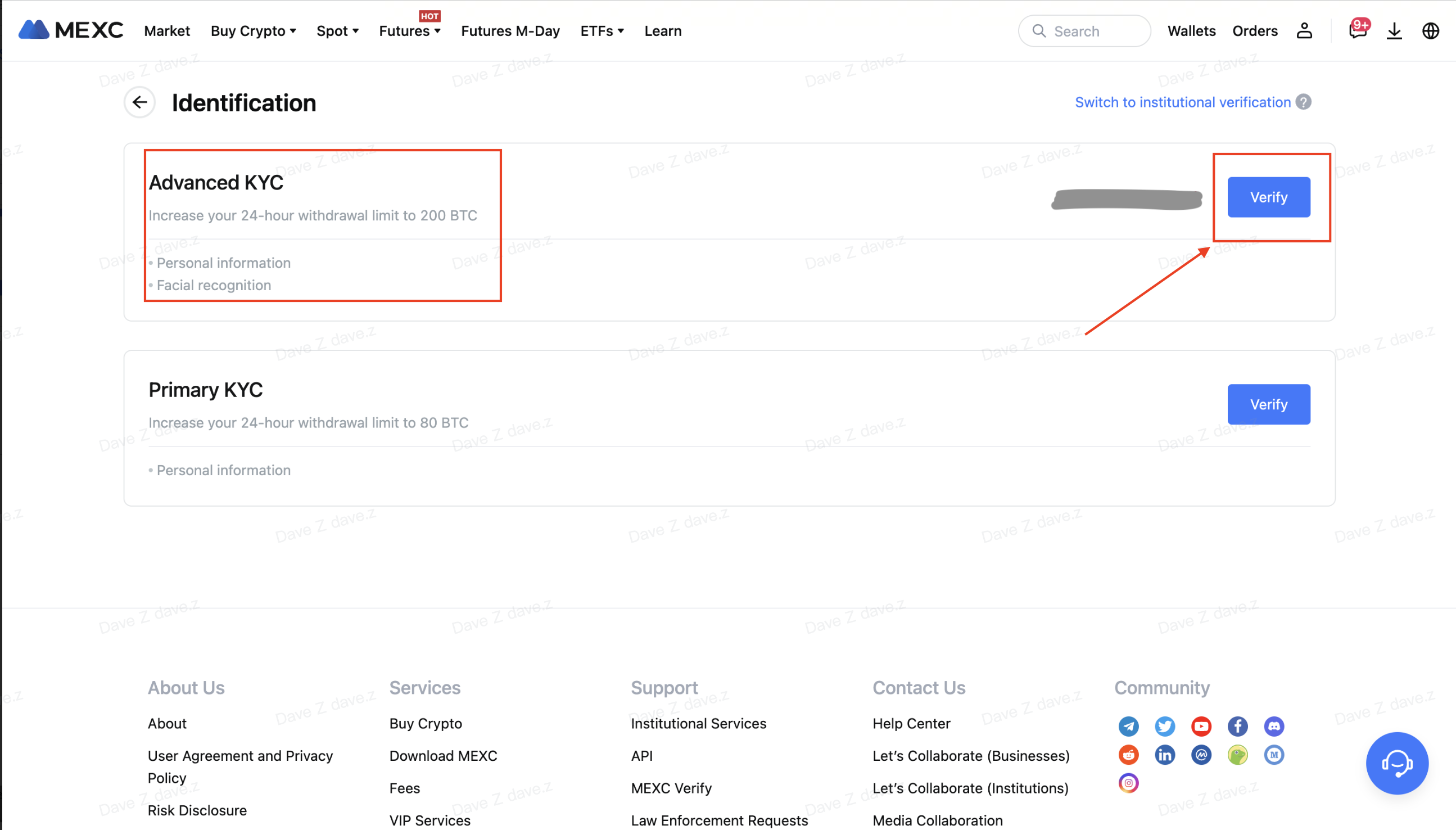1456x830 pixels.
Task: Click the help question mark next to institutional verification
Action: tap(1304, 102)
